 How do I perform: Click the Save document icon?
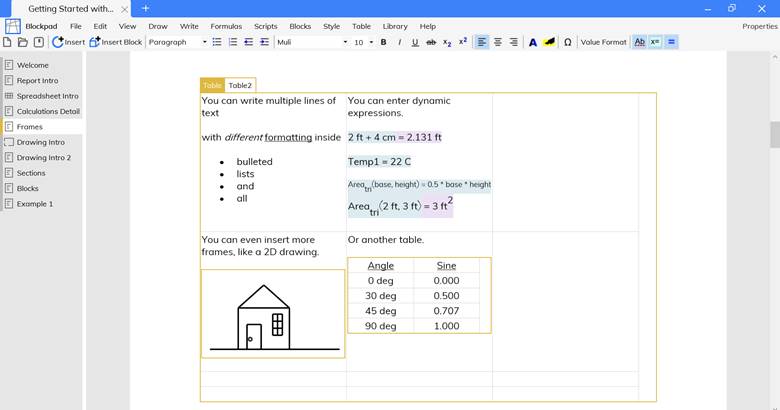(x=39, y=42)
